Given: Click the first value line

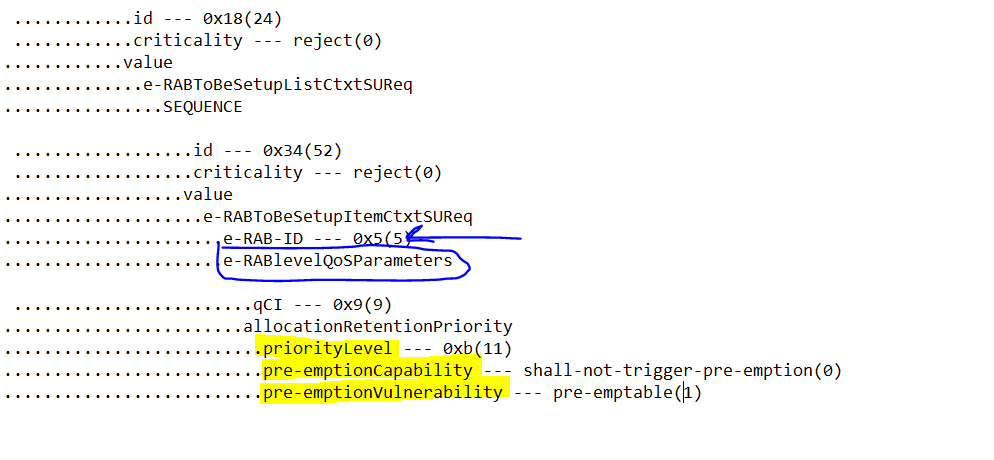Looking at the screenshot, I should pos(148,63).
